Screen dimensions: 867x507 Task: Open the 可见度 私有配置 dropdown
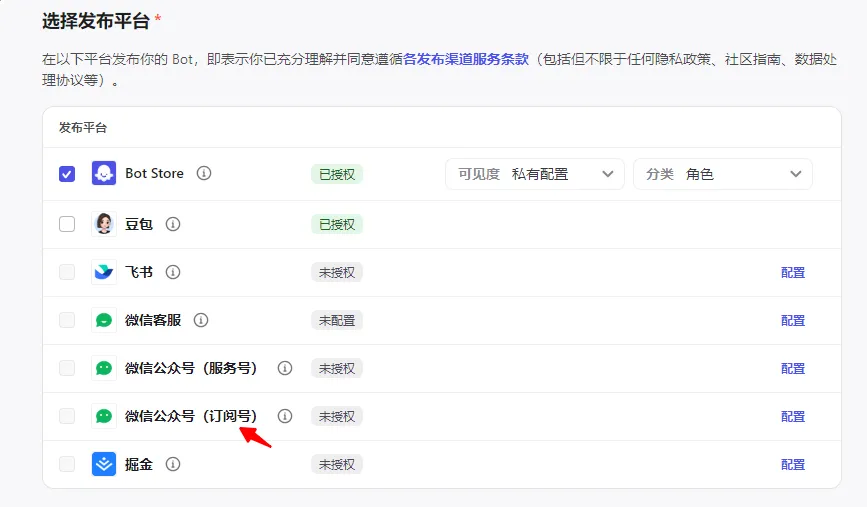tap(534, 174)
